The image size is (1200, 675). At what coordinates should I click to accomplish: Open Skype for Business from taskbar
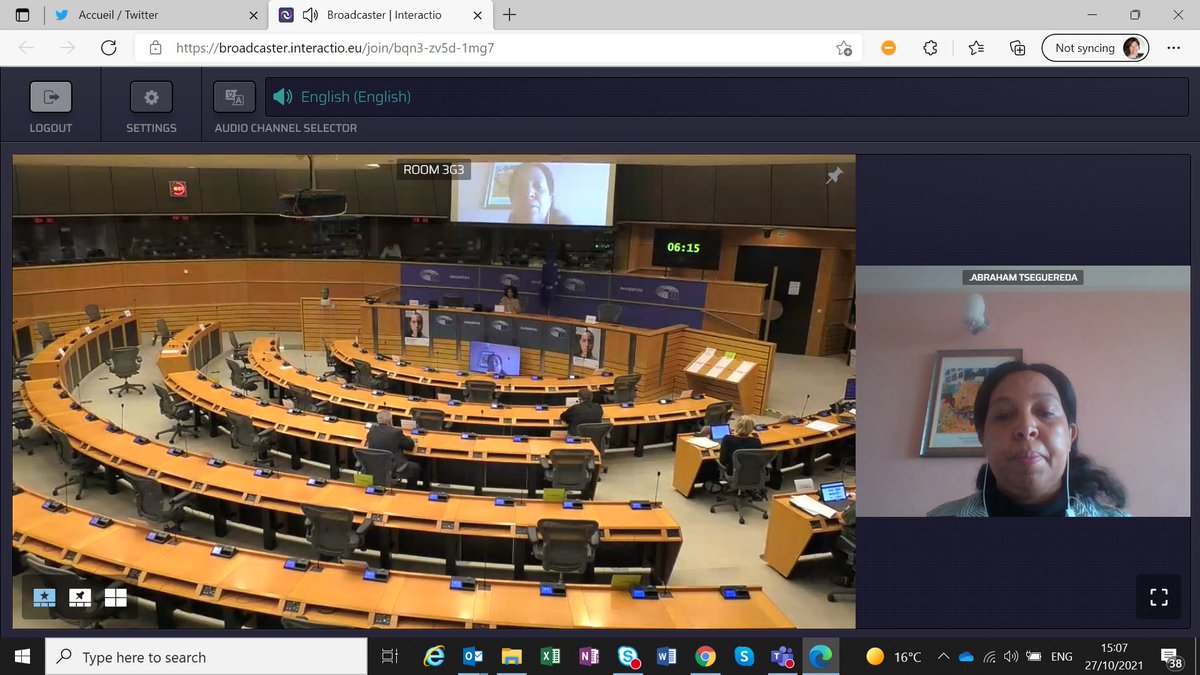tap(628, 657)
